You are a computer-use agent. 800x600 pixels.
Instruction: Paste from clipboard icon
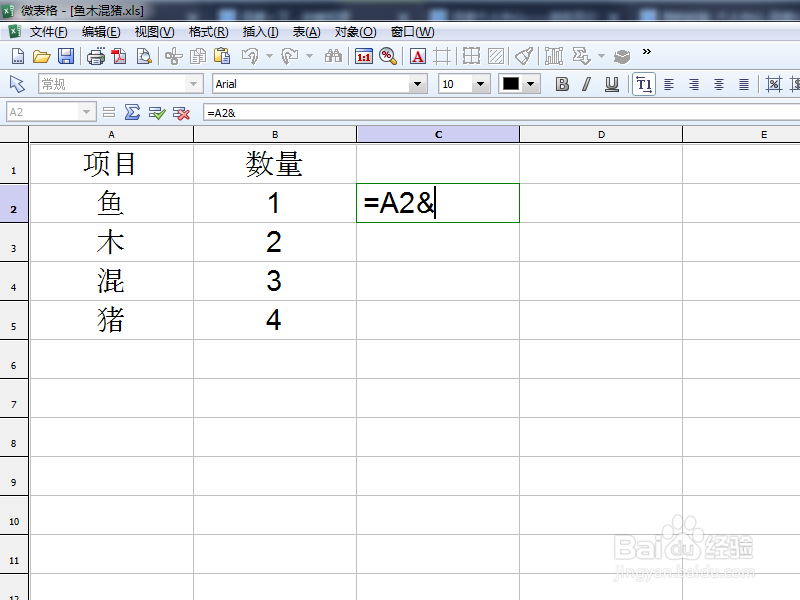[x=222, y=56]
